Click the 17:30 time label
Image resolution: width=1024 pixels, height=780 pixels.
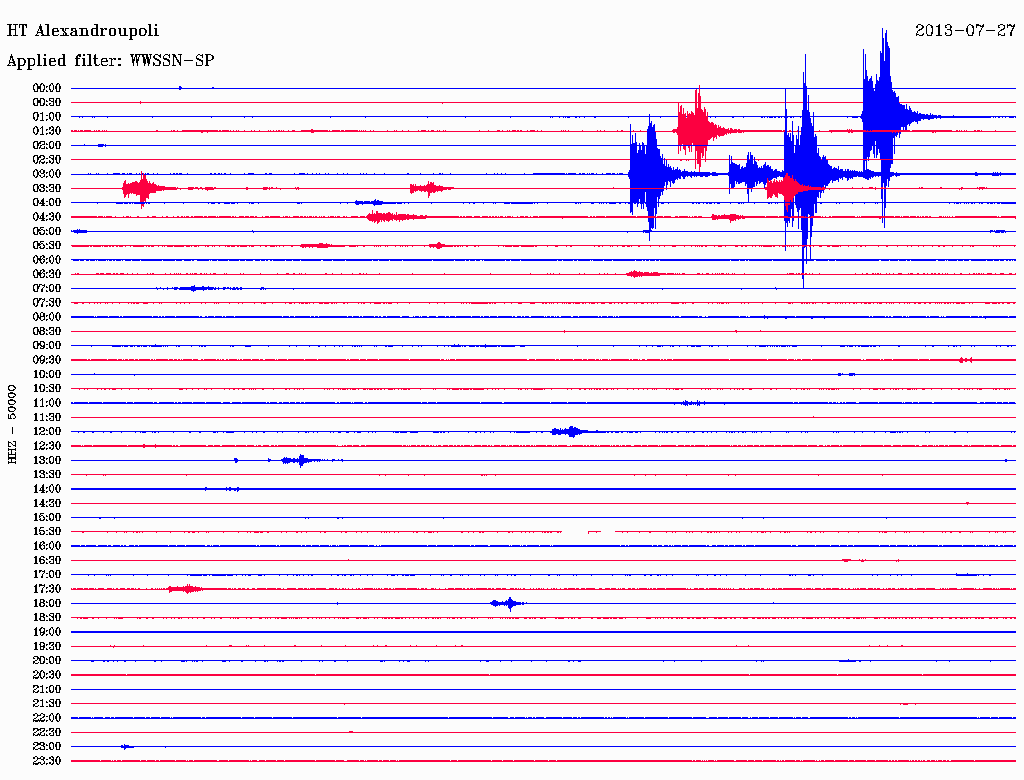(47, 589)
